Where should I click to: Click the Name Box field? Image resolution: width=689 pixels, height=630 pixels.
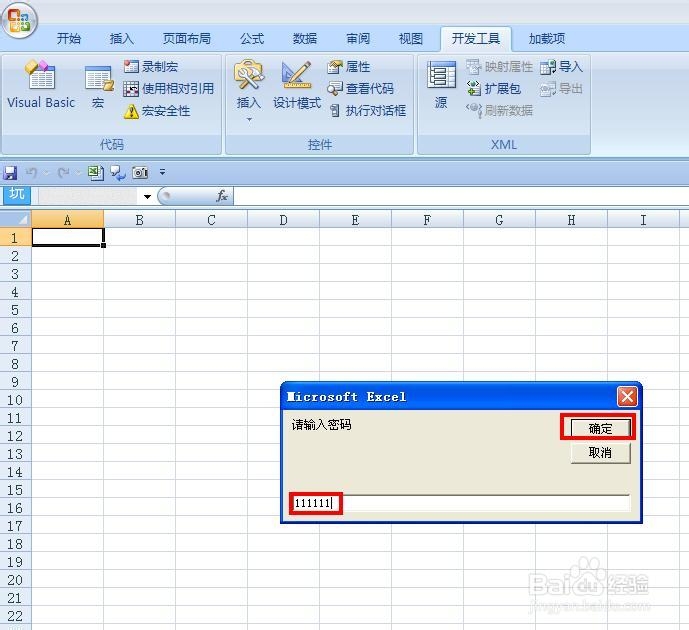(87, 196)
